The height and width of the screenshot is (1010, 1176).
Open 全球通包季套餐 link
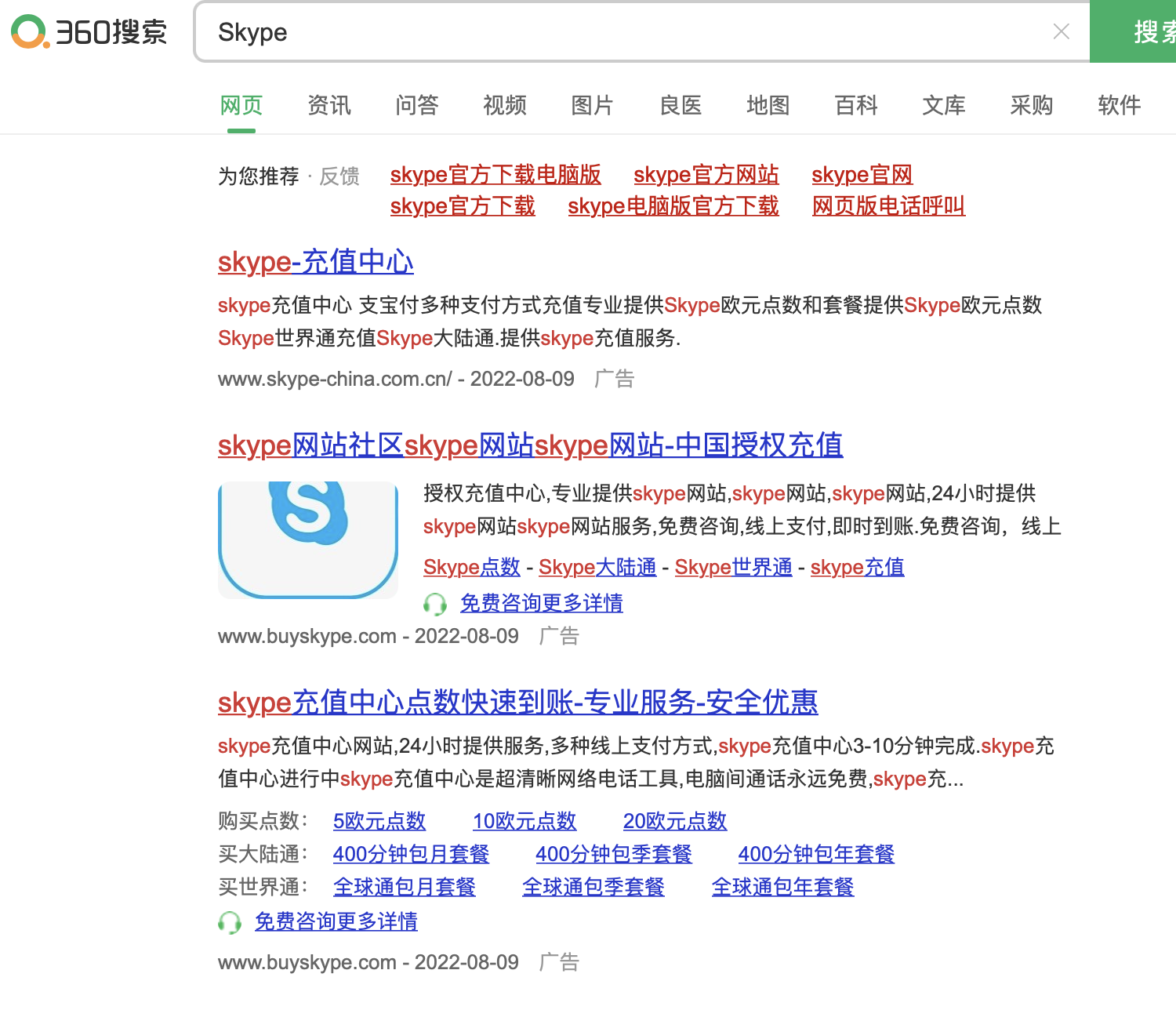(x=593, y=887)
